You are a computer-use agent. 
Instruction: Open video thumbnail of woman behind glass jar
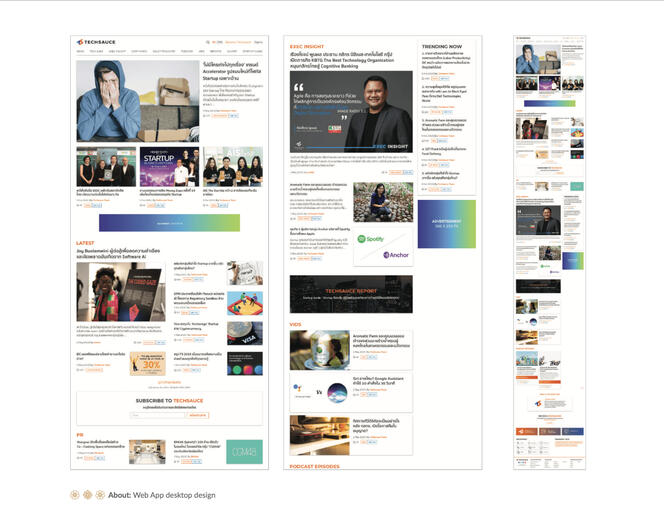(x=320, y=350)
